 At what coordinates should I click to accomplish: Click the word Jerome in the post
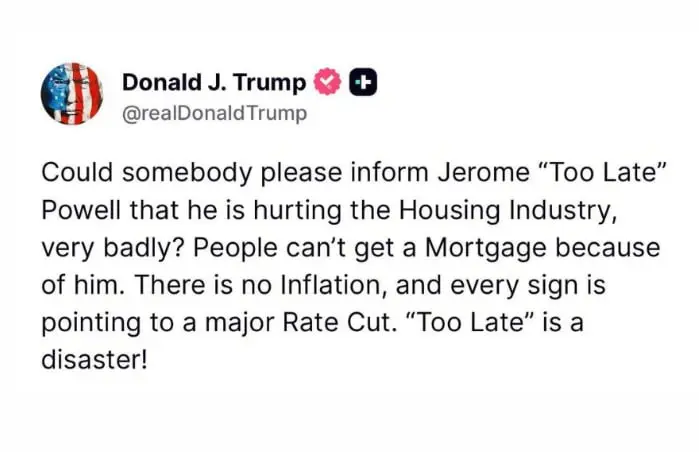[x=483, y=173]
